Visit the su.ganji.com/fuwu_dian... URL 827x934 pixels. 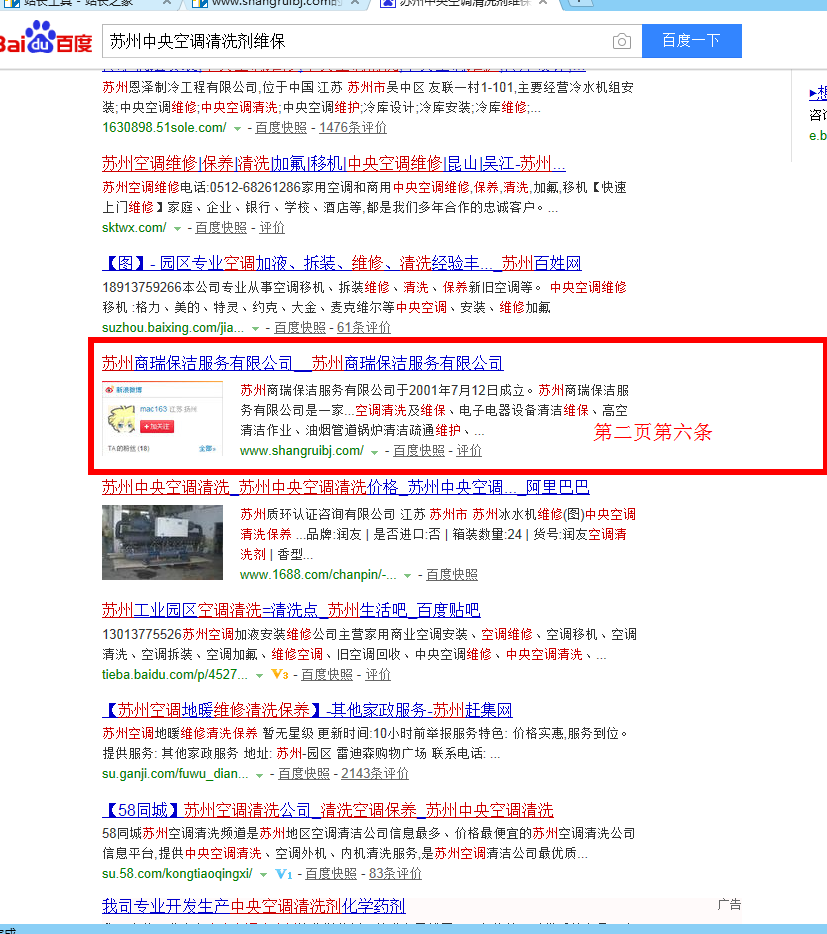pyautogui.click(x=175, y=774)
